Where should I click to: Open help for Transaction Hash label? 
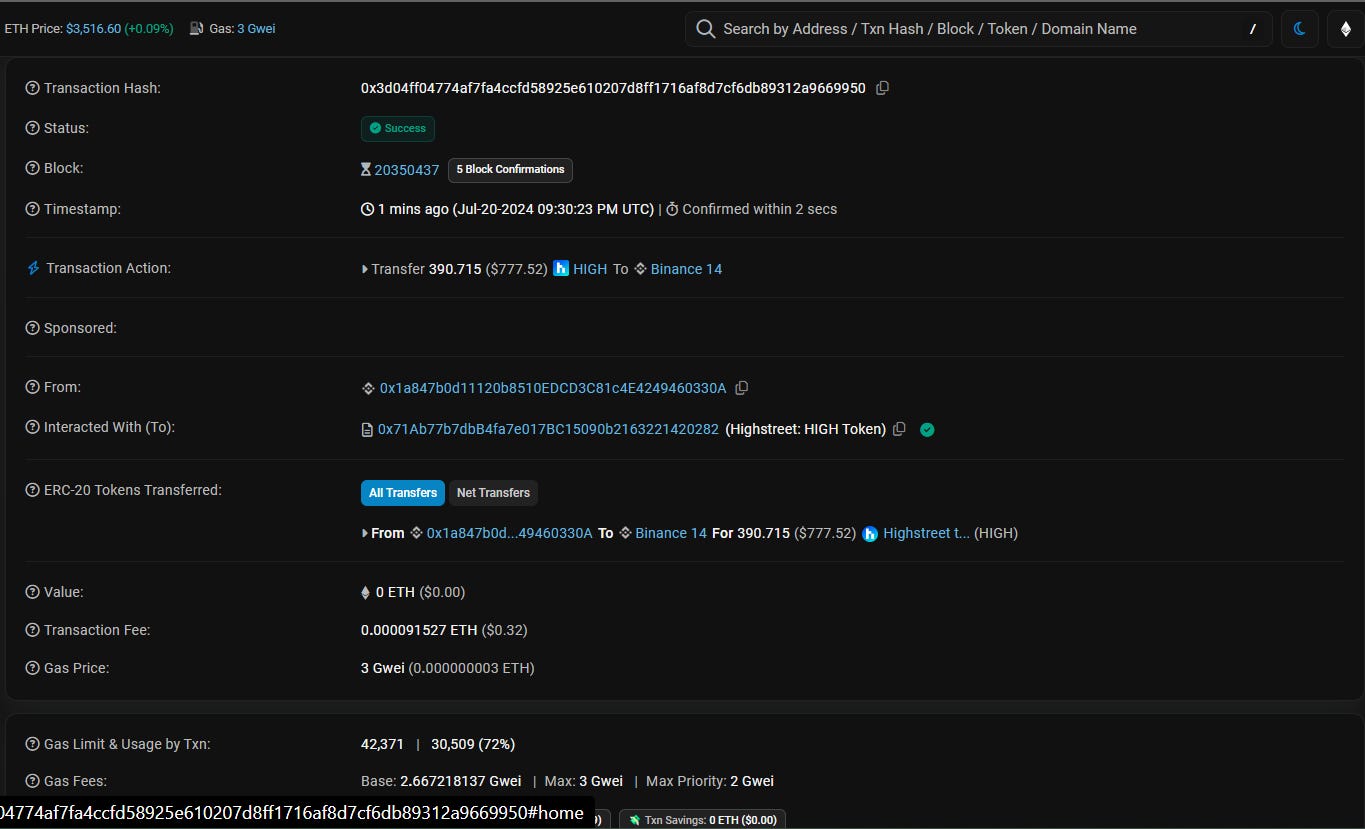point(32,88)
